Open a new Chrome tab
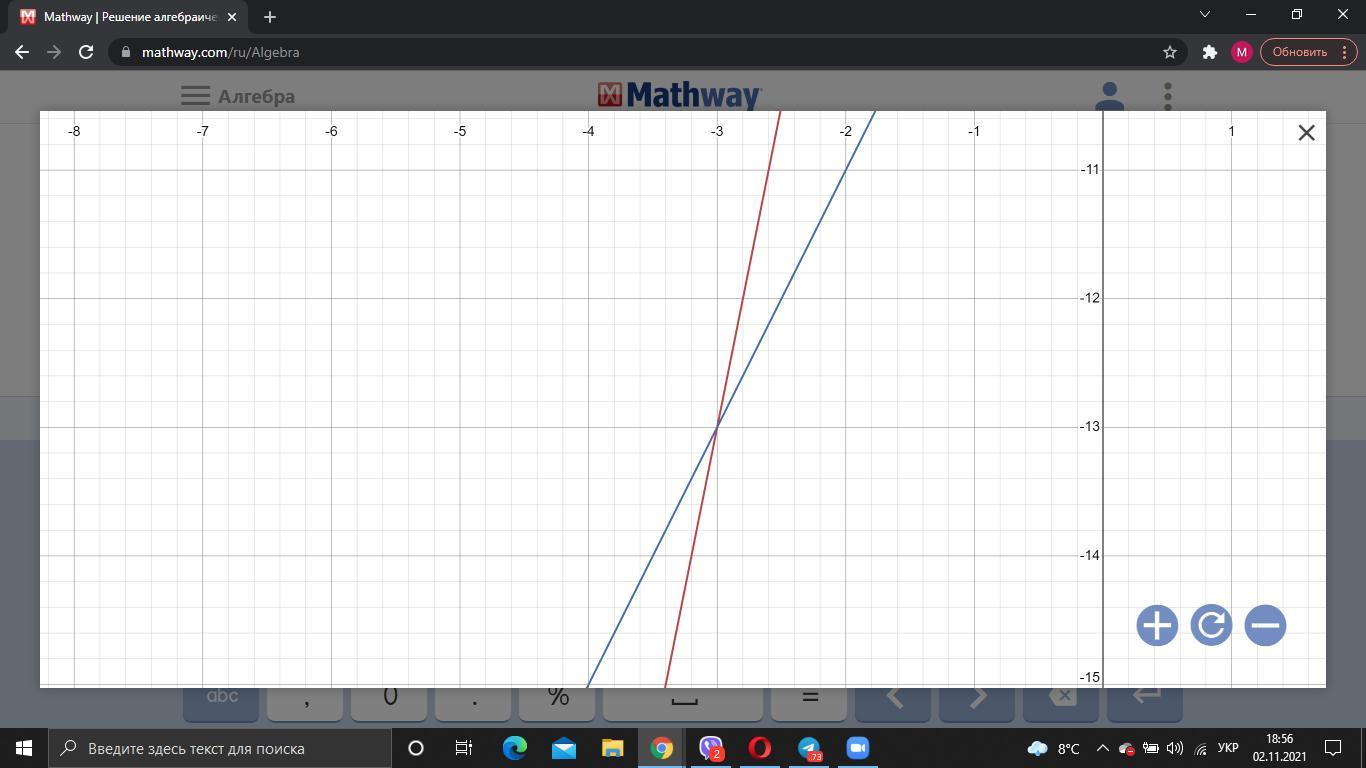This screenshot has height=768, width=1366. pos(269,17)
